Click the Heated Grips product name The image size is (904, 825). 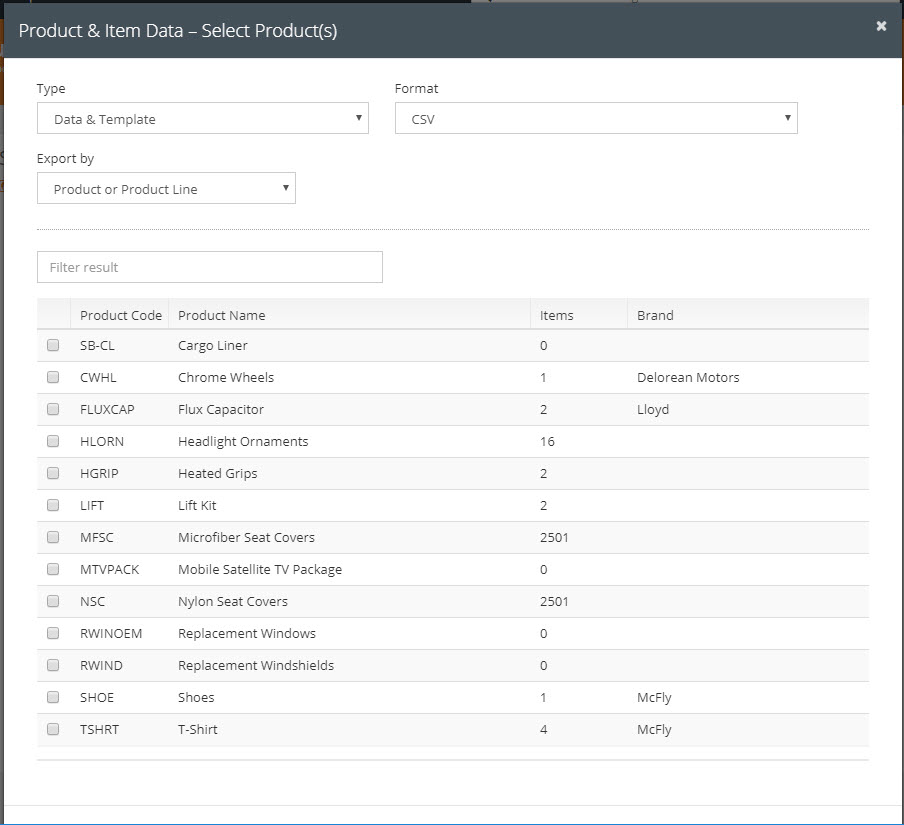point(217,473)
